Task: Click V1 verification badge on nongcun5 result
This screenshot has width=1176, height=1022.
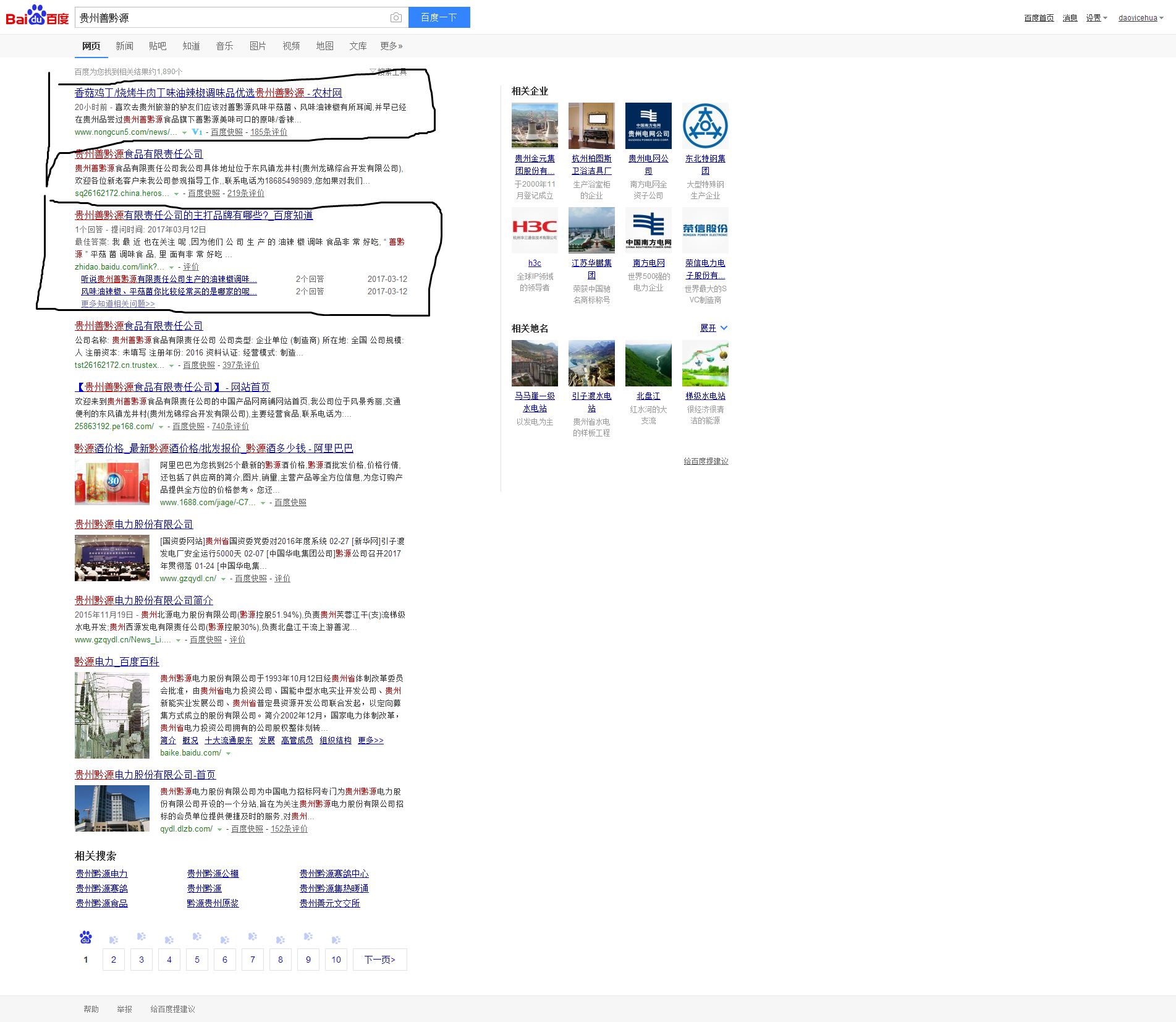Action: pyautogui.click(x=197, y=132)
